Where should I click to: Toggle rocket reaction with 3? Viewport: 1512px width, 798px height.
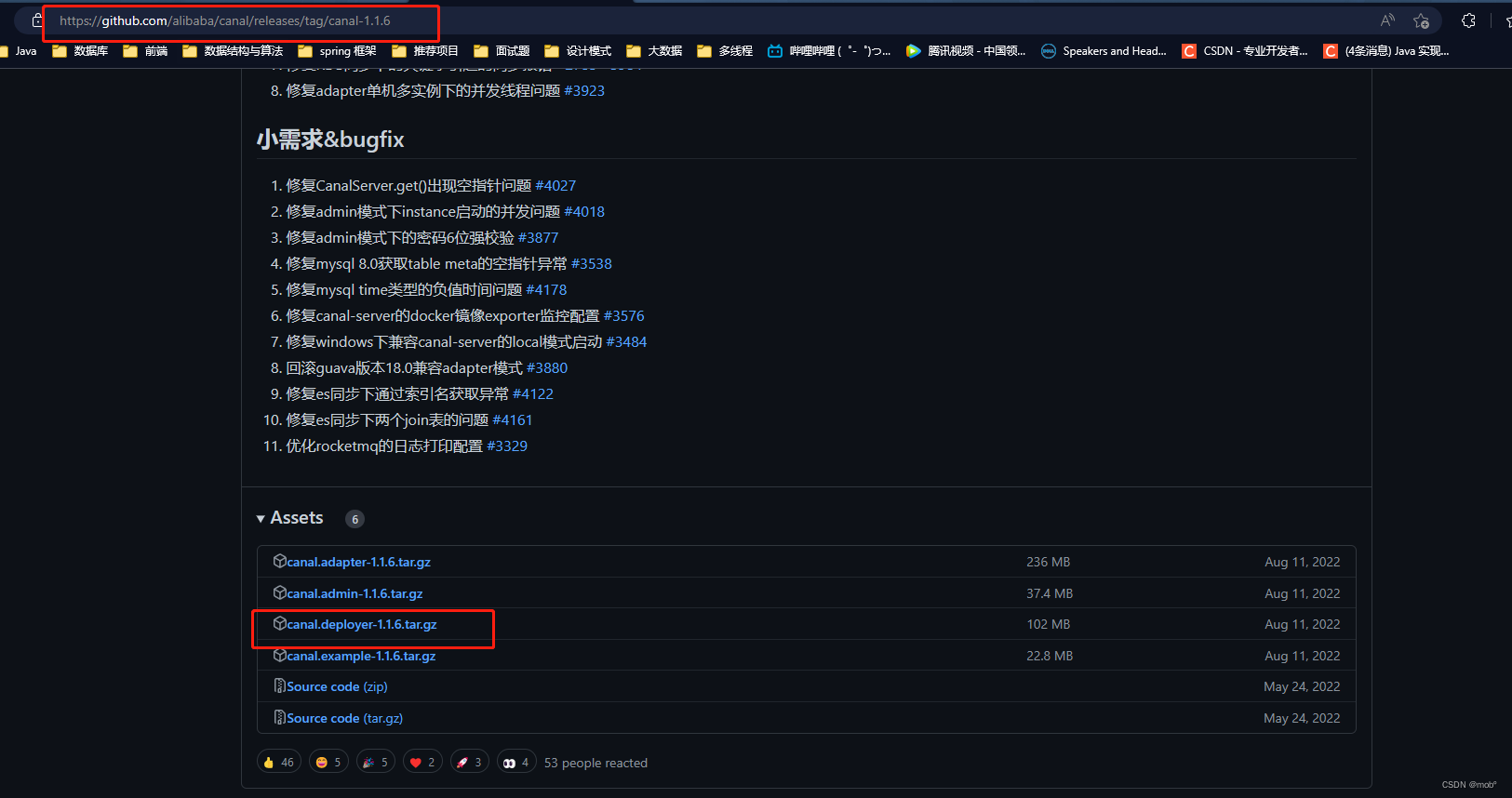pos(470,762)
